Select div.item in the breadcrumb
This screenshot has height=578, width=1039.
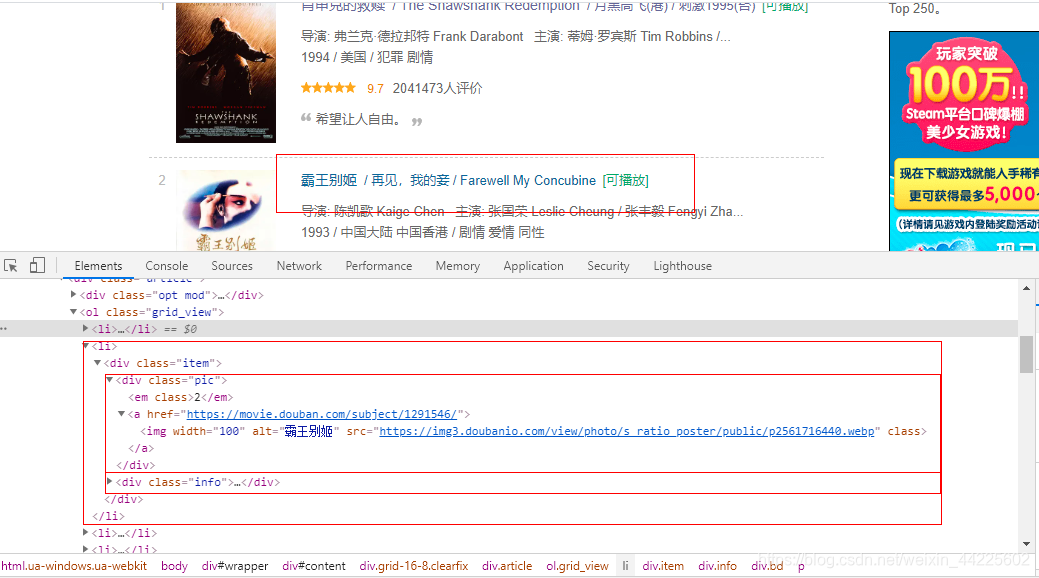point(663,566)
